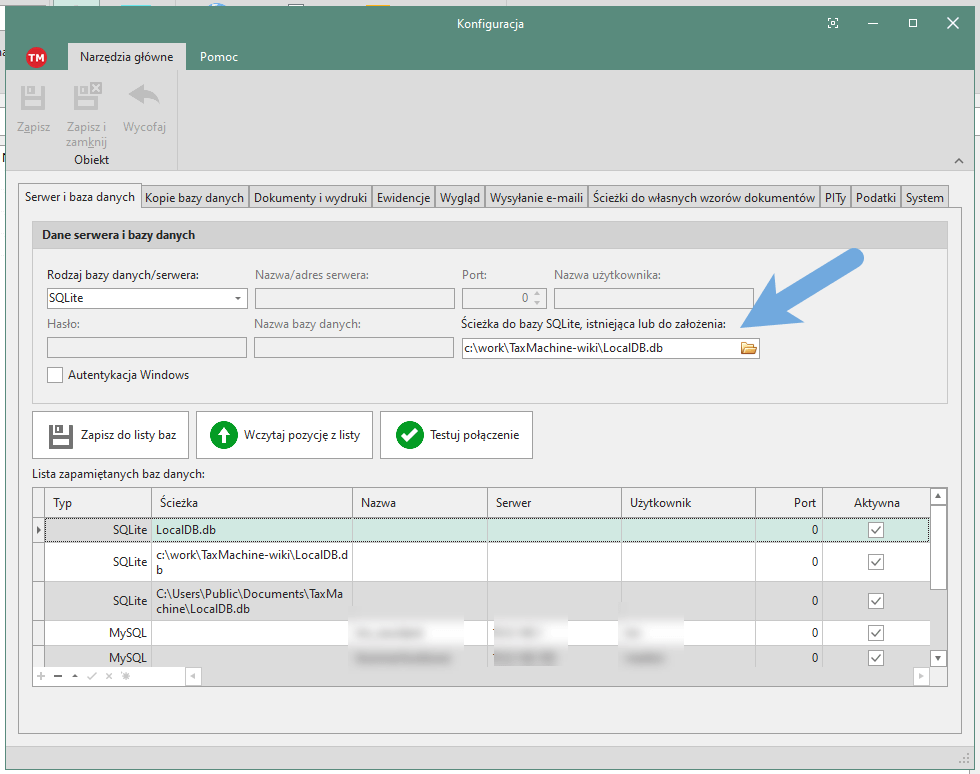Enable the Autentykacja Windows checkbox
Screen dimensions: 980x774
pos(55,375)
